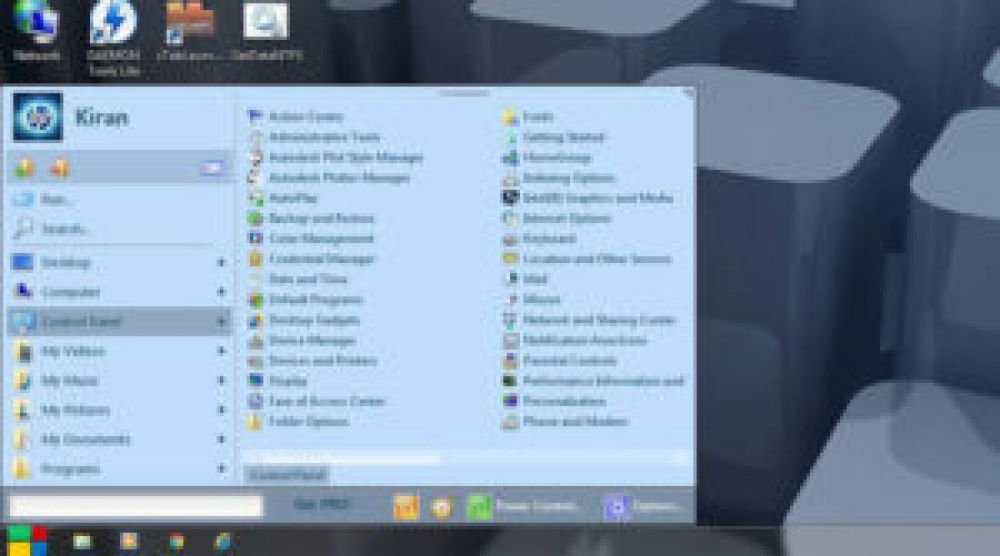Image resolution: width=1000 pixels, height=556 pixels.
Task: Click the colorful Windows start button
Action: tap(27, 541)
